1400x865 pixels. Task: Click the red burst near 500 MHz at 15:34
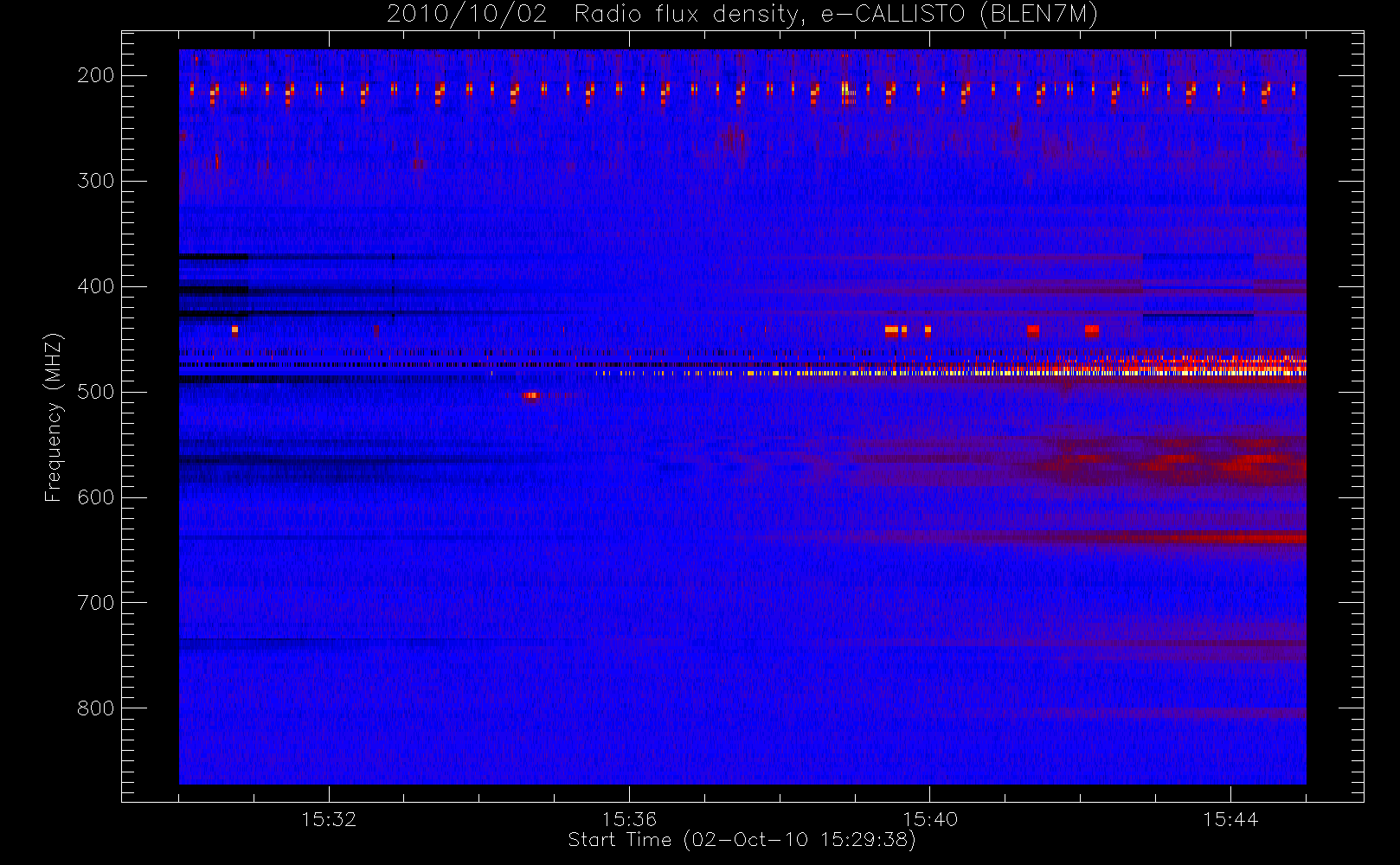[531, 396]
